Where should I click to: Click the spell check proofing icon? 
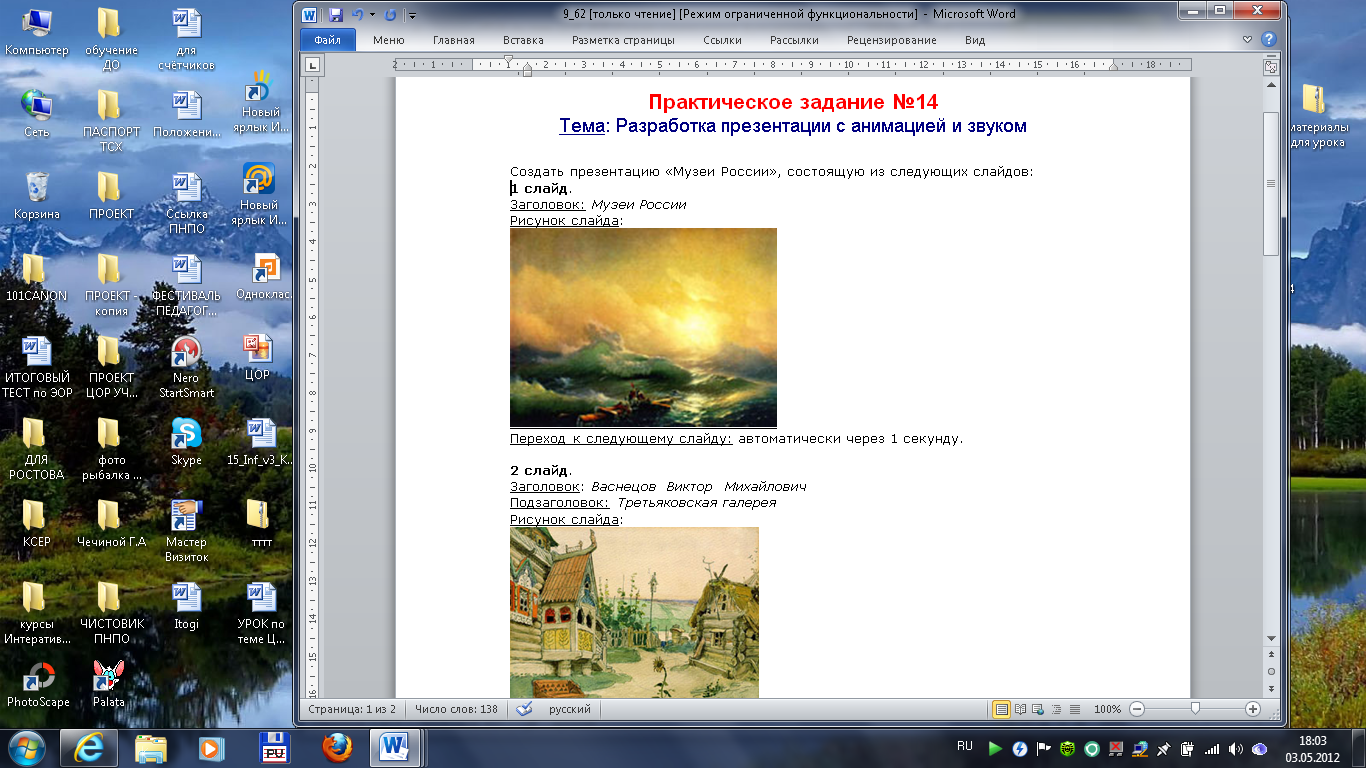pyautogui.click(x=523, y=709)
